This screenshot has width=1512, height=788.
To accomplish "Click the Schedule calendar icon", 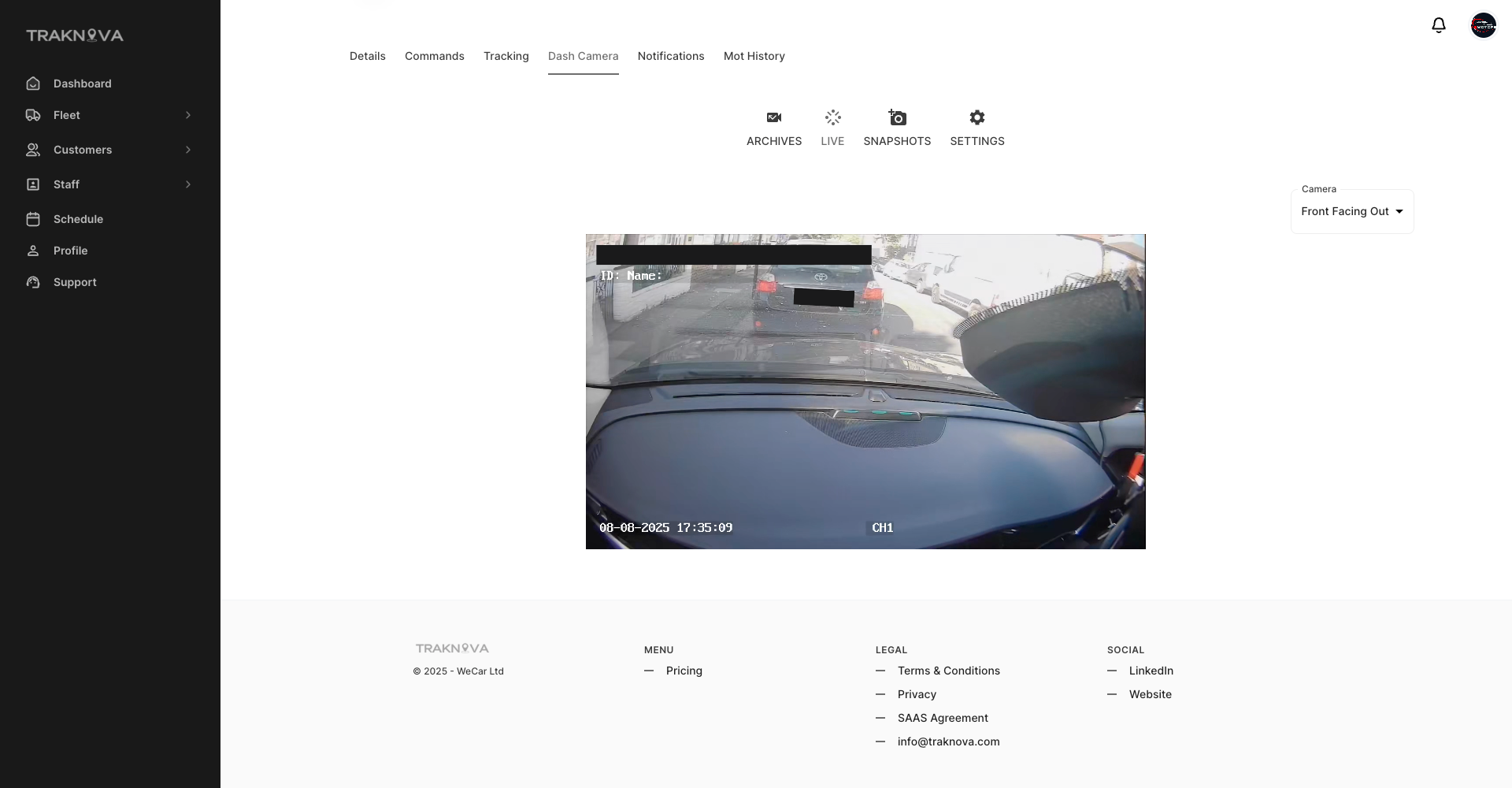I will (33, 219).
